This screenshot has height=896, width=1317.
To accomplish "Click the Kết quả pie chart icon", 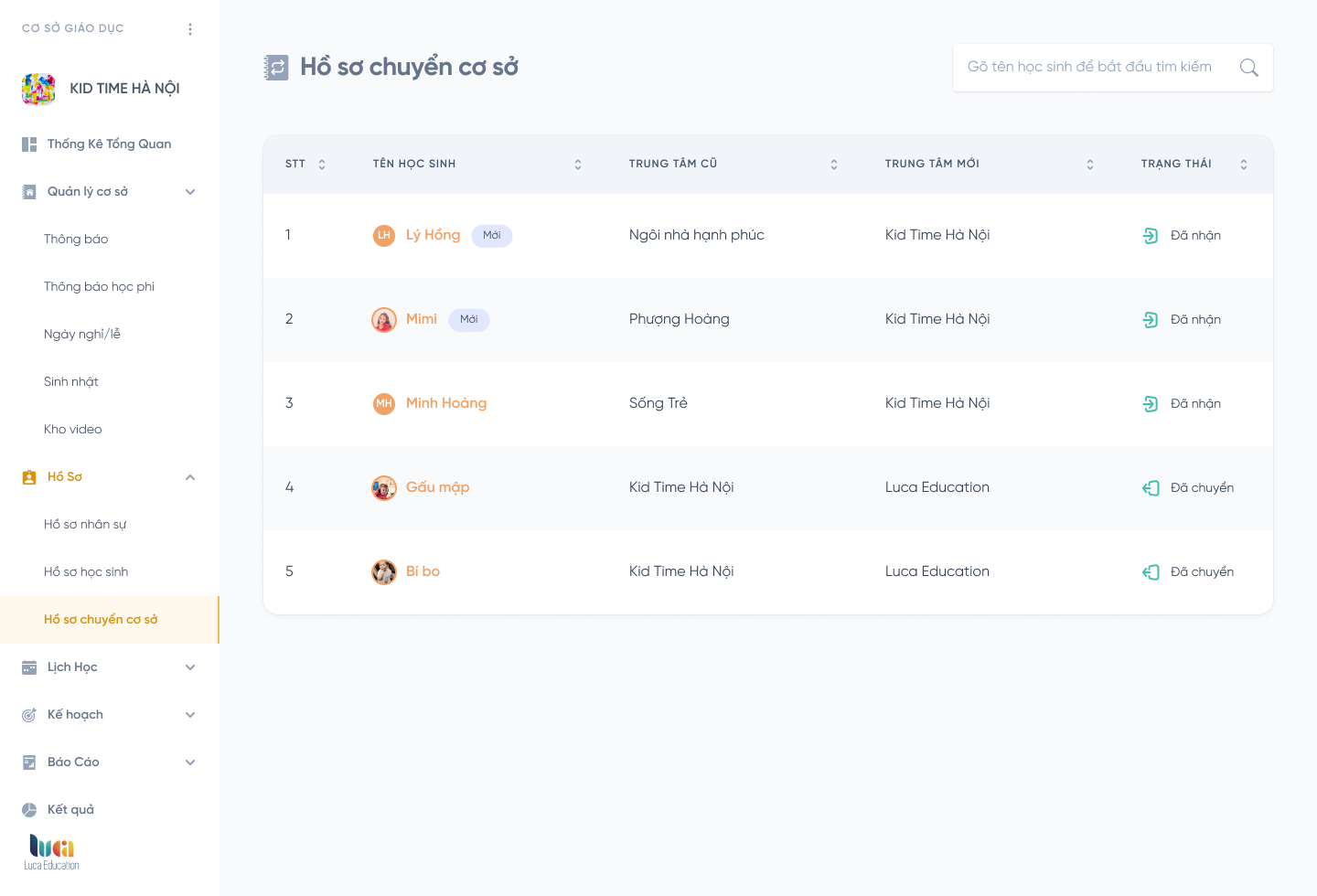I will (29, 810).
